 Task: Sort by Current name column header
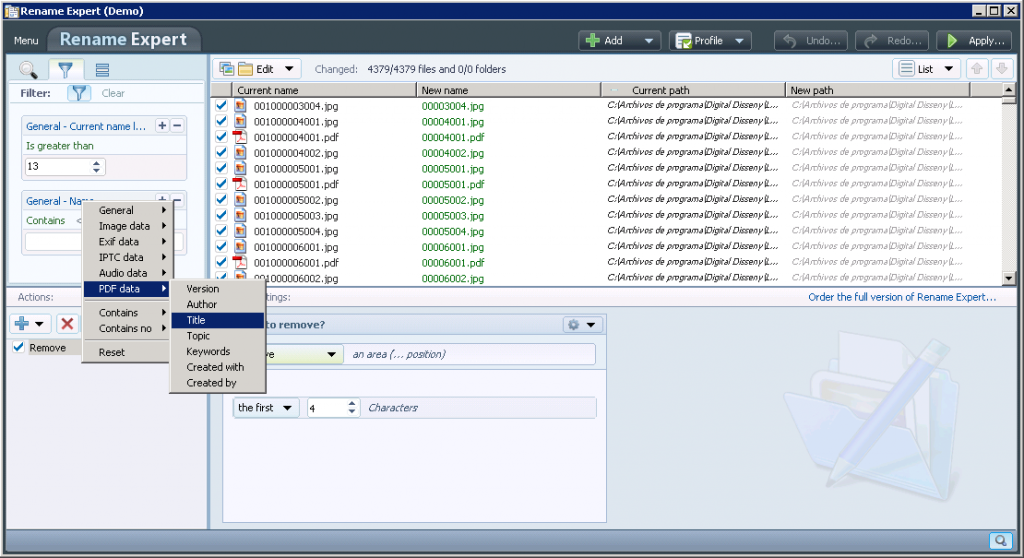point(324,90)
